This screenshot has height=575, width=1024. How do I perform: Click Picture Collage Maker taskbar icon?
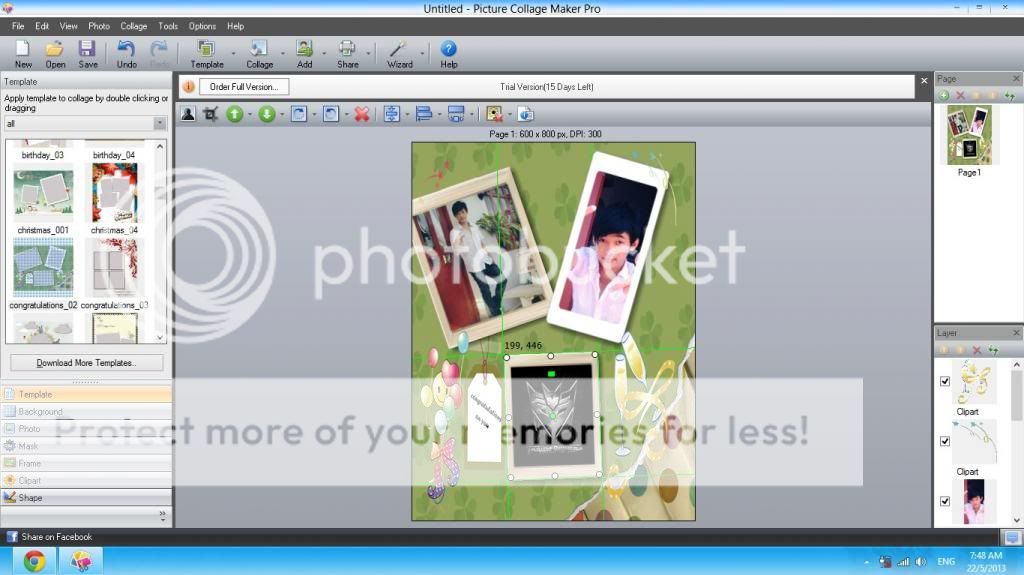coord(80,561)
